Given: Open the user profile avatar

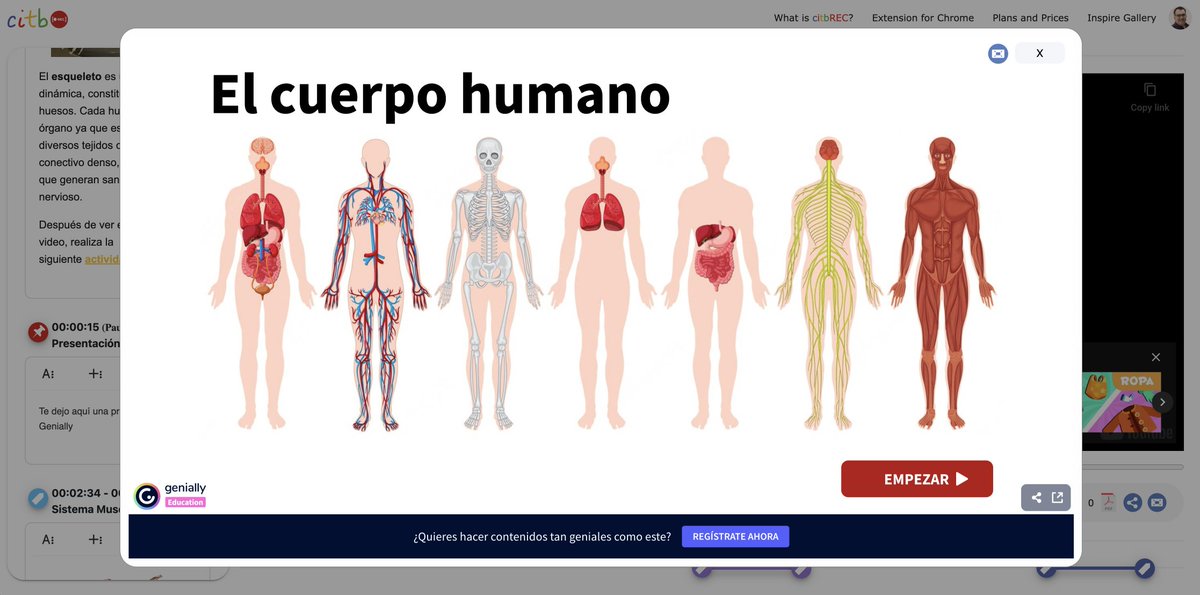Looking at the screenshot, I should (x=1181, y=18).
